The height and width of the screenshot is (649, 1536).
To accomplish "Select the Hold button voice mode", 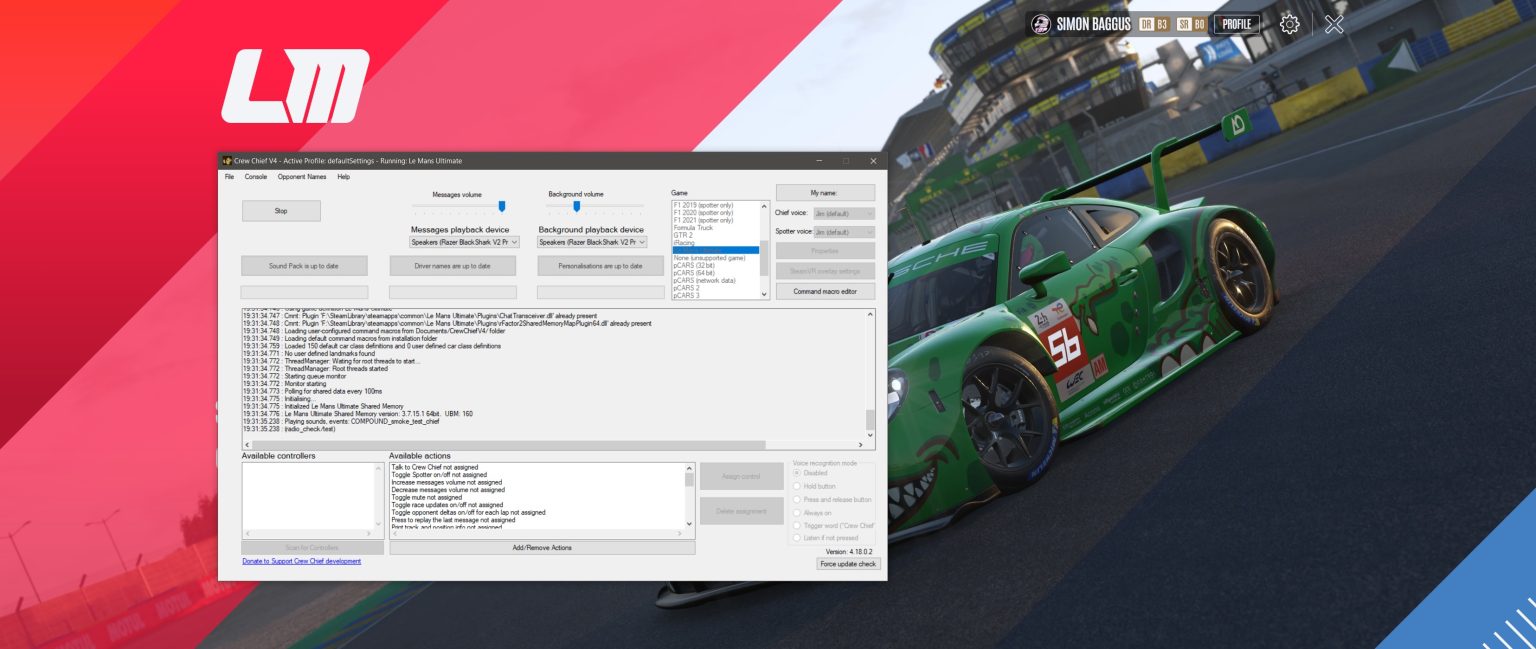I will (797, 486).
